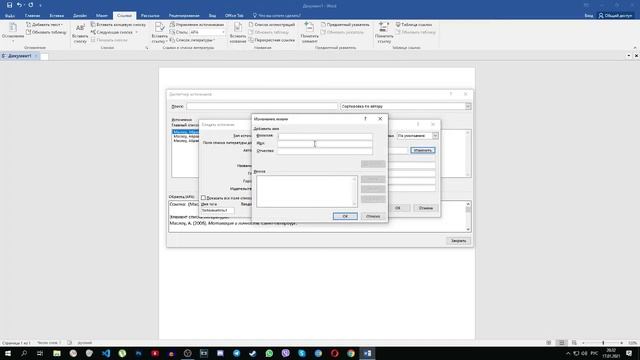Open Viber from the taskbar
This screenshot has height=360, width=640.
[x=285, y=353]
